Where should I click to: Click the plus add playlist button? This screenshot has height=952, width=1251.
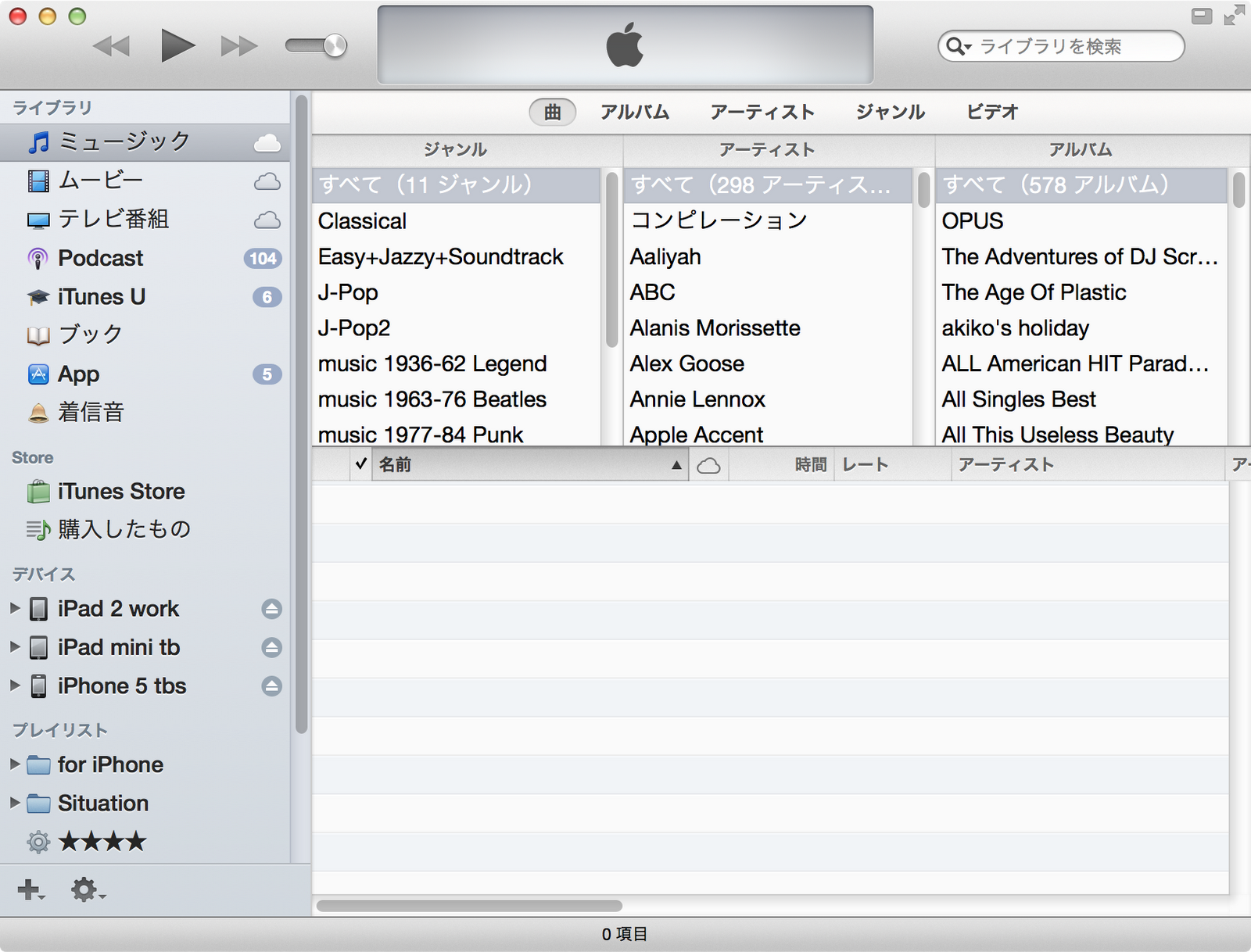(x=30, y=889)
